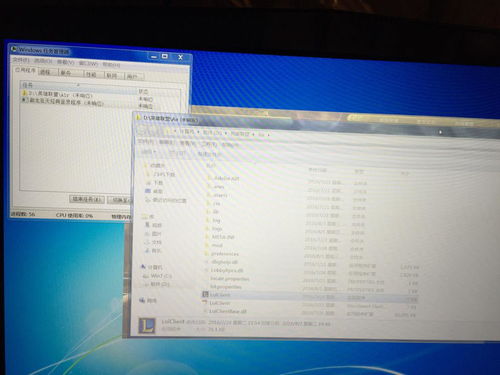Open Desktop (桌面) in favorites sidebar

pyautogui.click(x=154, y=191)
